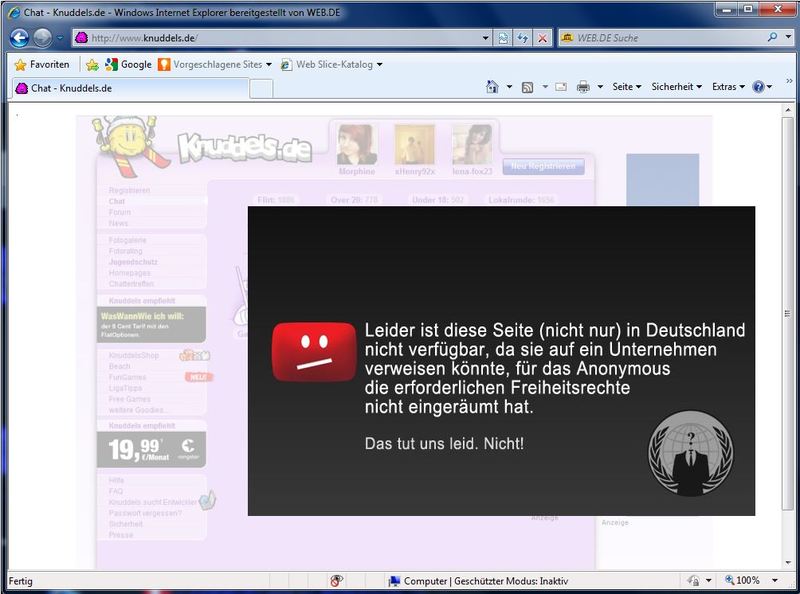The height and width of the screenshot is (594, 800).
Task: Open the zoom level 100% dropdown
Action: 750,580
